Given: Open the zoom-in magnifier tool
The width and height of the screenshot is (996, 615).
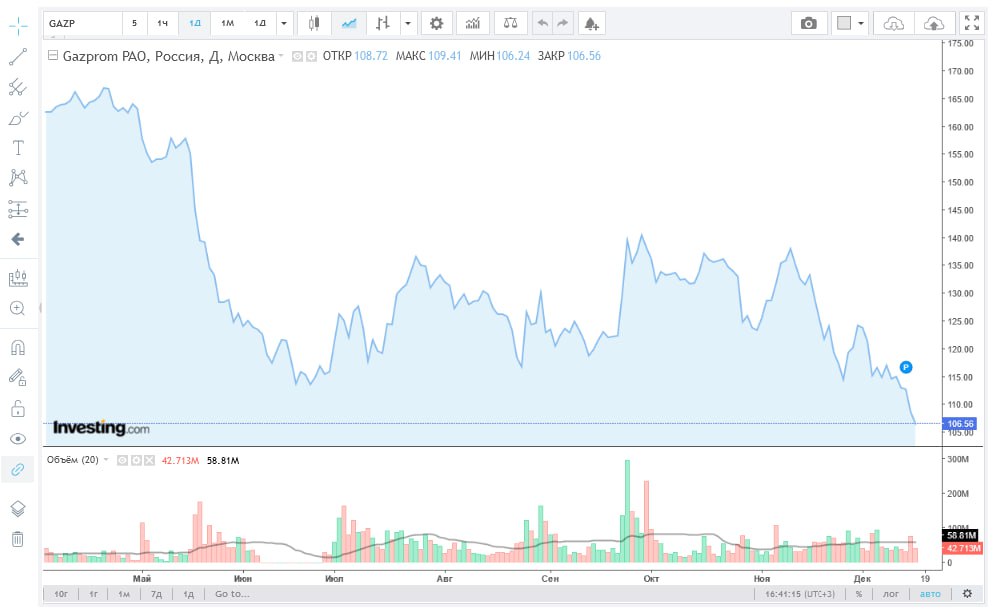Looking at the screenshot, I should coord(17,309).
